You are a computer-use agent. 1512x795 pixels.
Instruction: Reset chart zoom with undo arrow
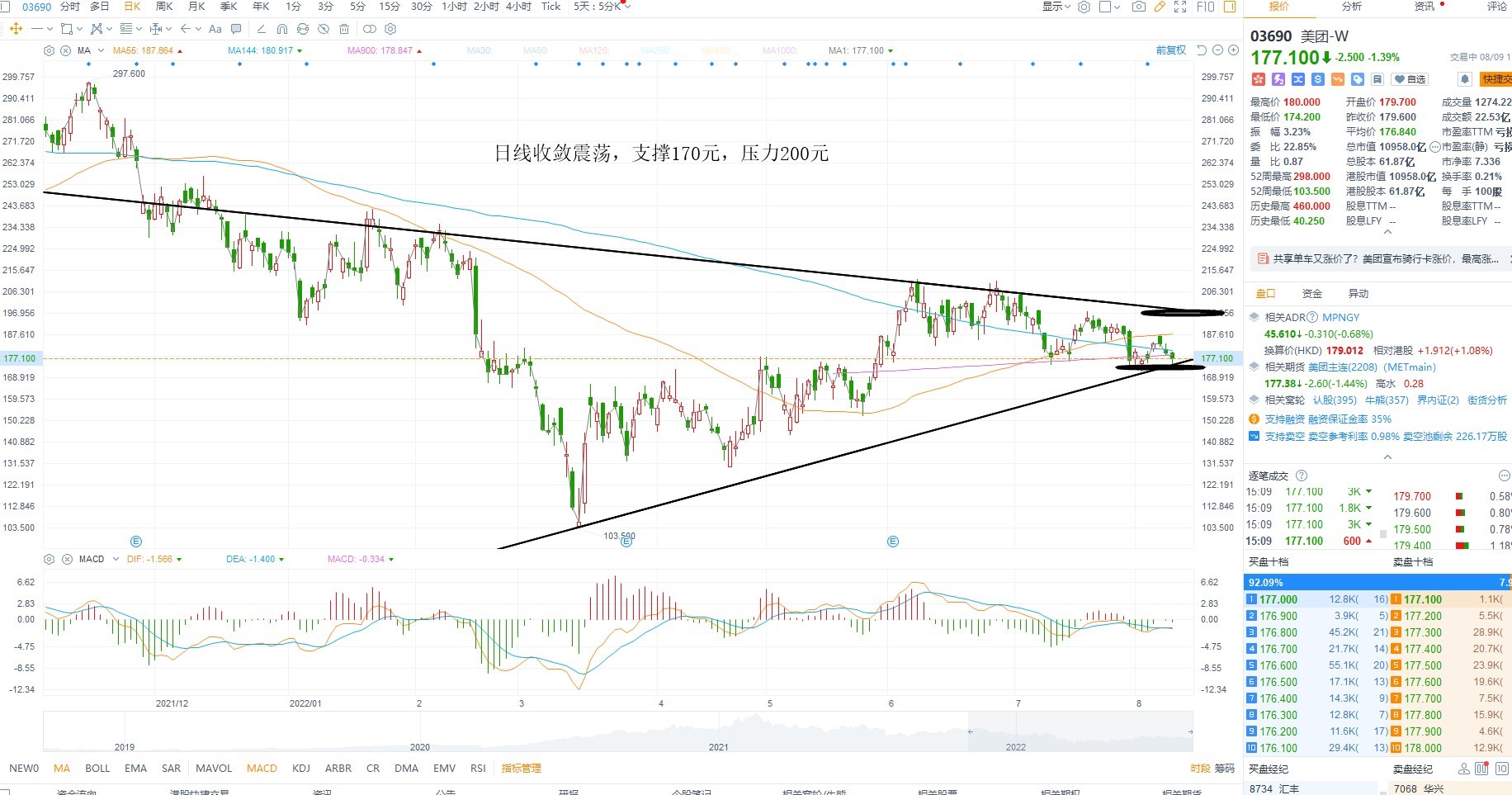(x=1202, y=50)
